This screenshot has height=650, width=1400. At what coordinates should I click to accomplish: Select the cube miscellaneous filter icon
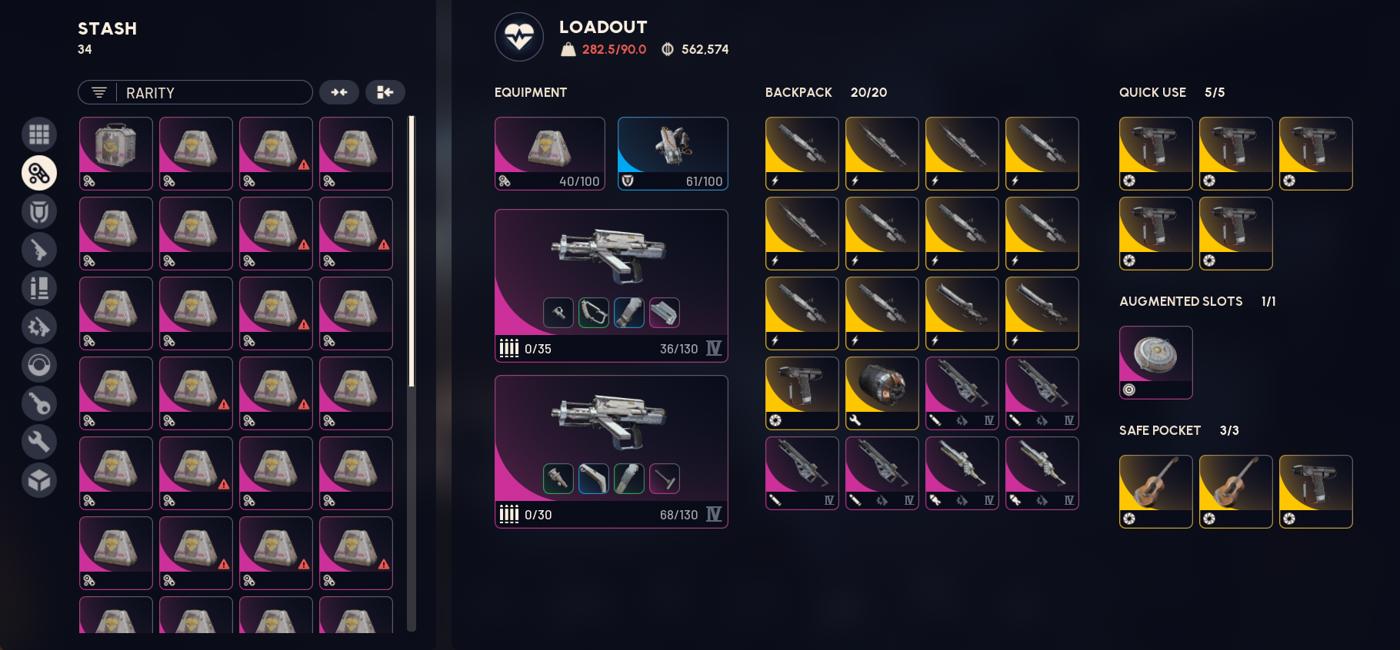(x=39, y=481)
